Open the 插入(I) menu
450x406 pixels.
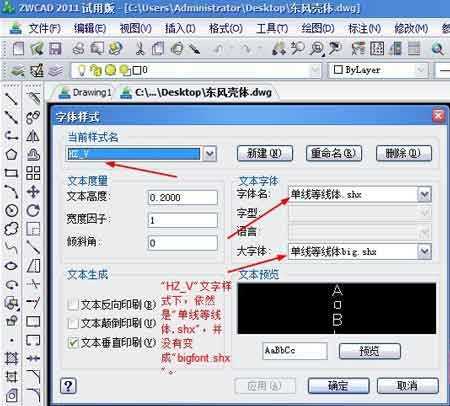(180, 29)
